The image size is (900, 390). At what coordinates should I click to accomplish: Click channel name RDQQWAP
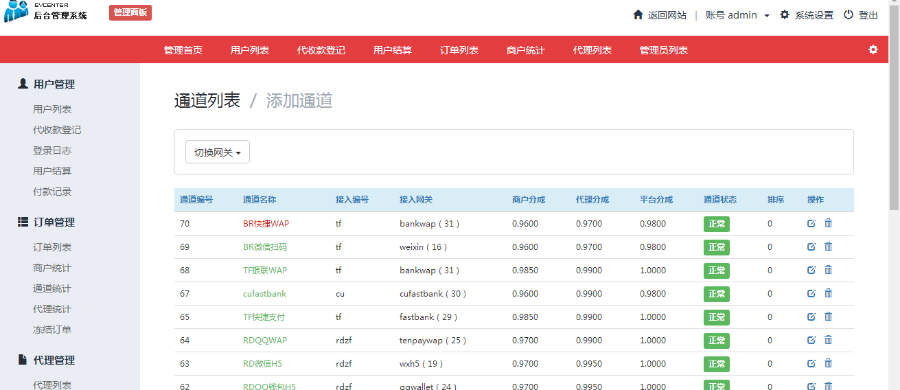(x=265, y=340)
